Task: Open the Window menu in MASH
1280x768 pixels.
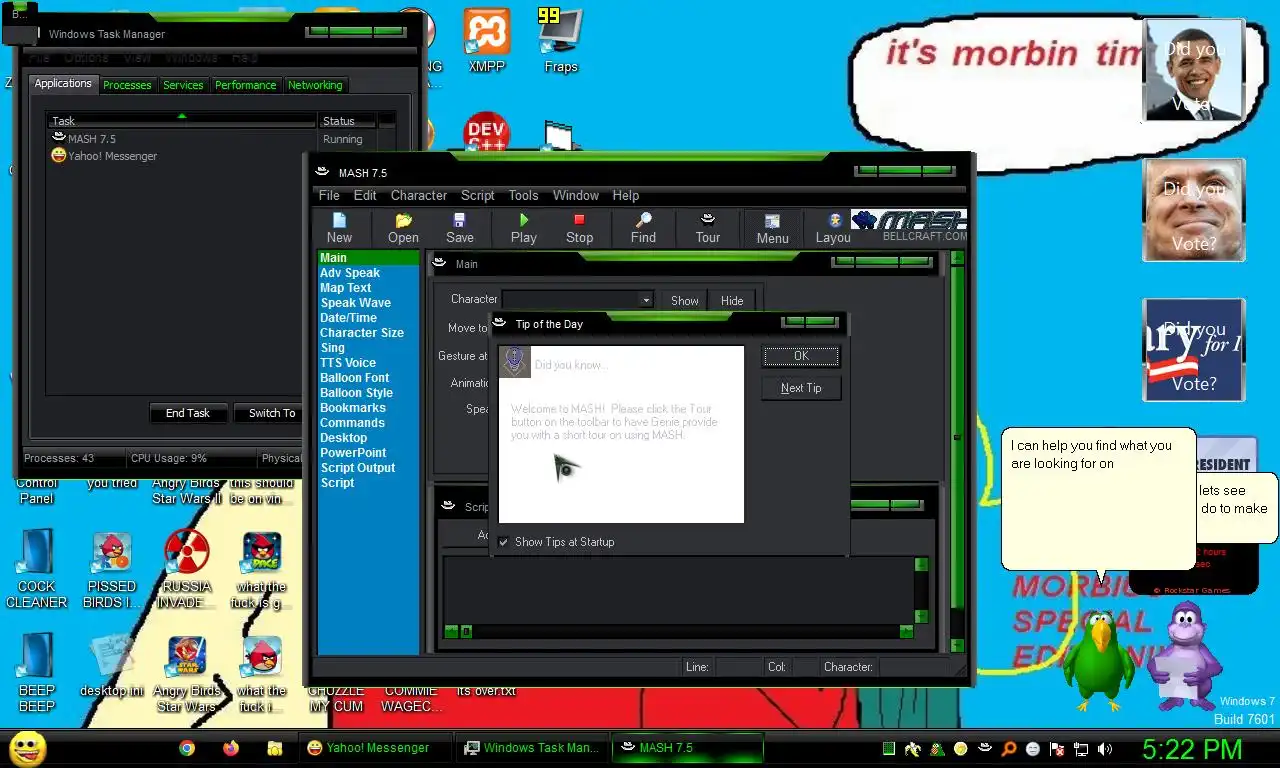Action: pos(576,196)
